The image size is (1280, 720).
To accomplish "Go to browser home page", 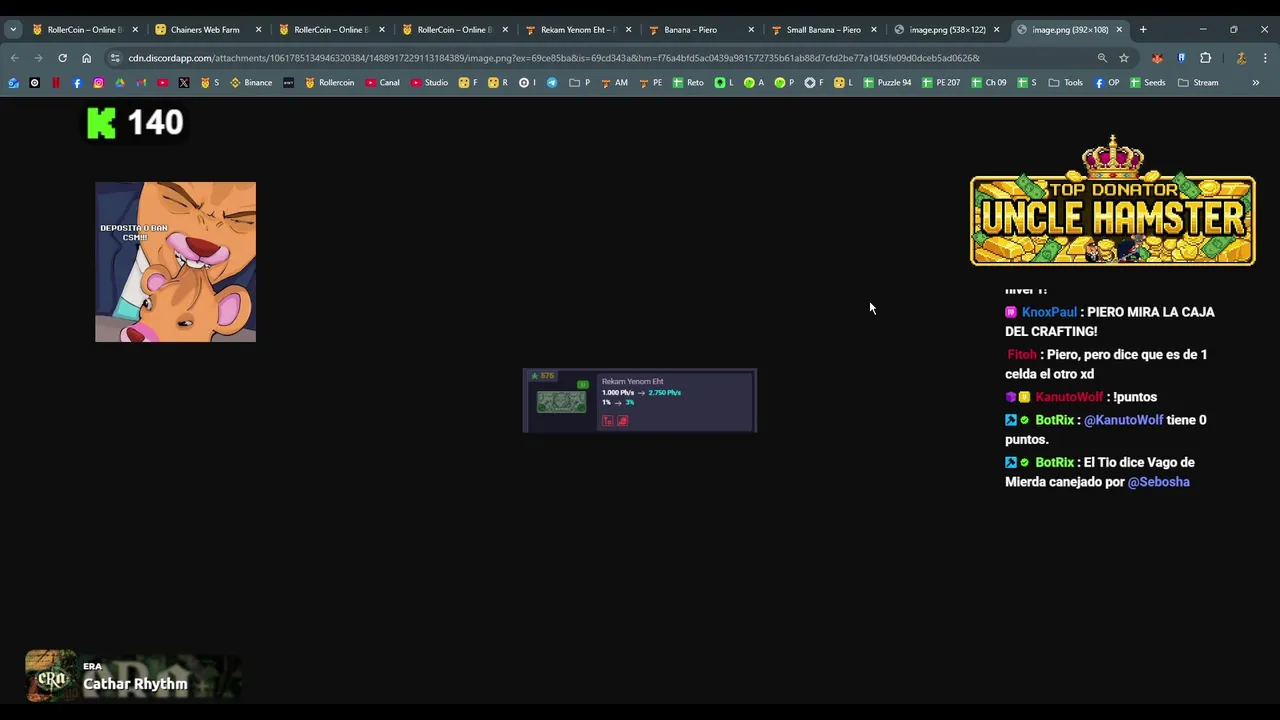I will pos(86,58).
